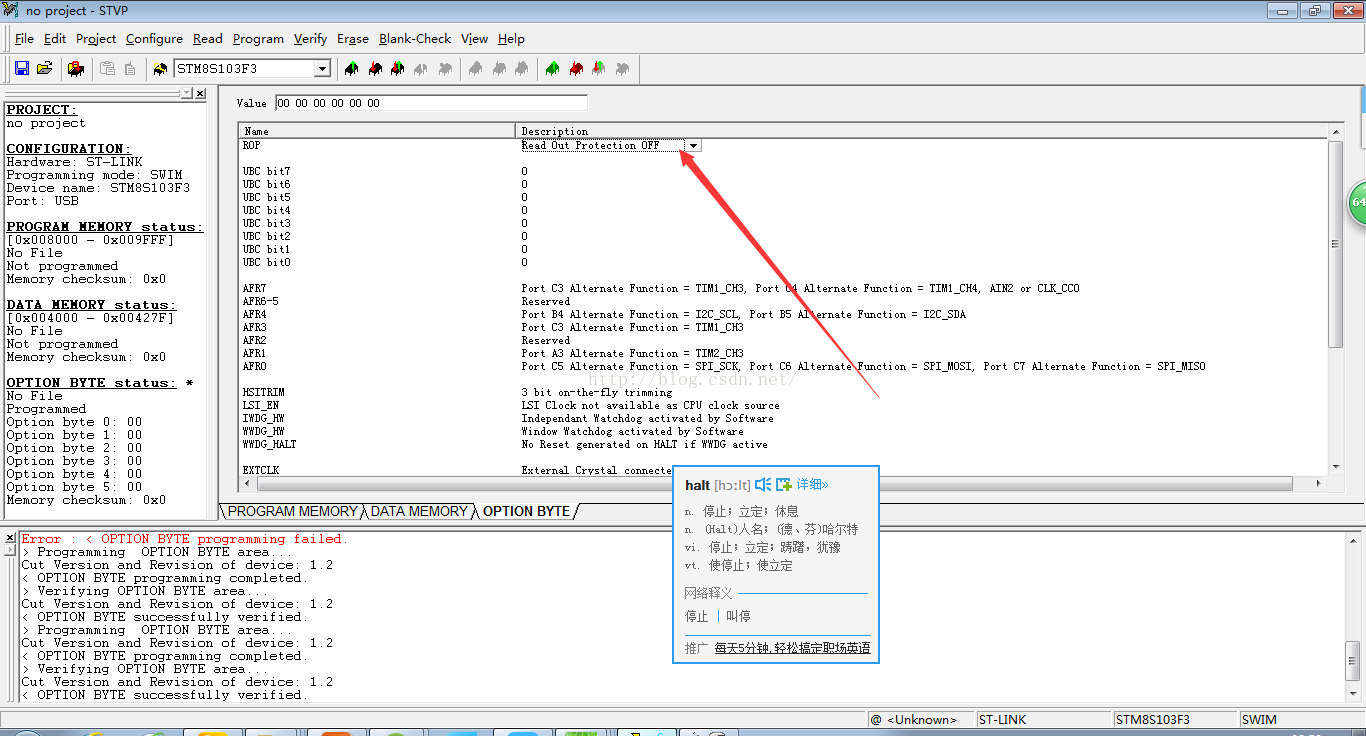Expand the Read Out Protection OFF dropdown
Screen dimensions: 1366x736
click(x=693, y=145)
